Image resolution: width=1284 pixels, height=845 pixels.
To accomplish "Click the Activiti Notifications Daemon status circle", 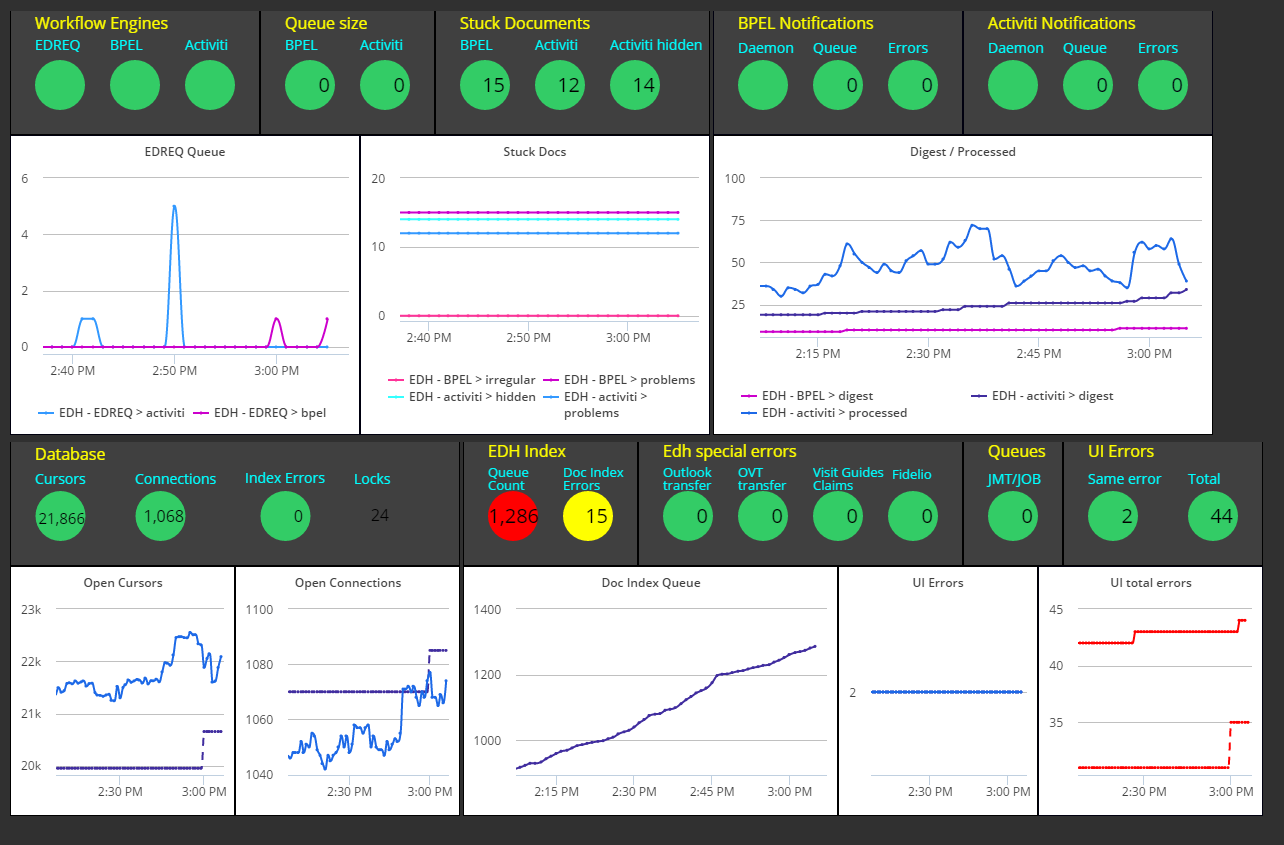I will click(1013, 85).
